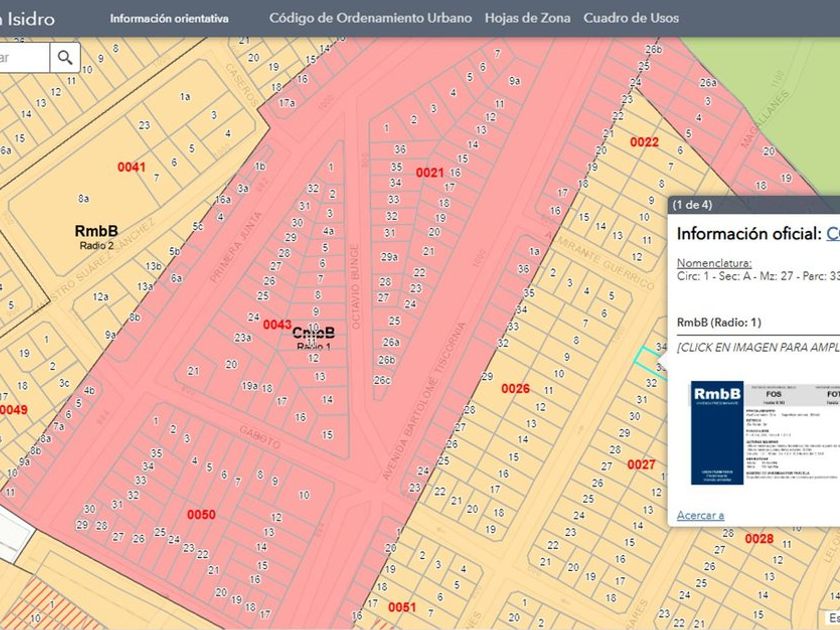Screen dimensions: 840x630
Task: Click the 'RmbB Radio 2' zone label
Action: point(96,236)
